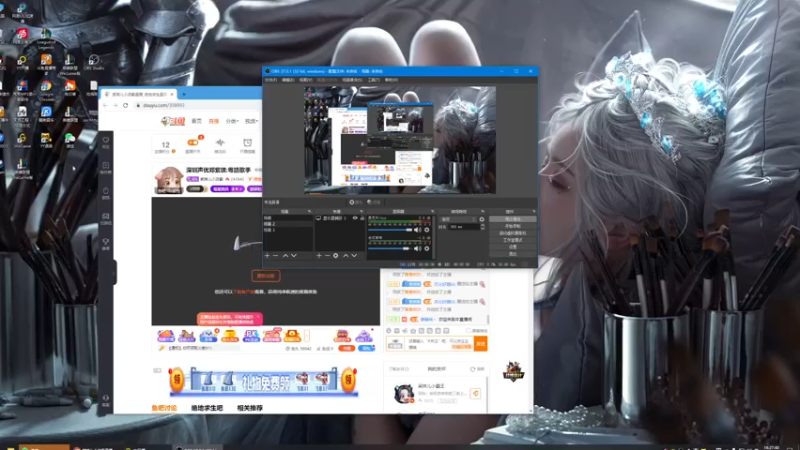Open the 视频 dropdown in Douyu navigation
Image resolution: width=800 pixels, height=450 pixels.
[251, 121]
